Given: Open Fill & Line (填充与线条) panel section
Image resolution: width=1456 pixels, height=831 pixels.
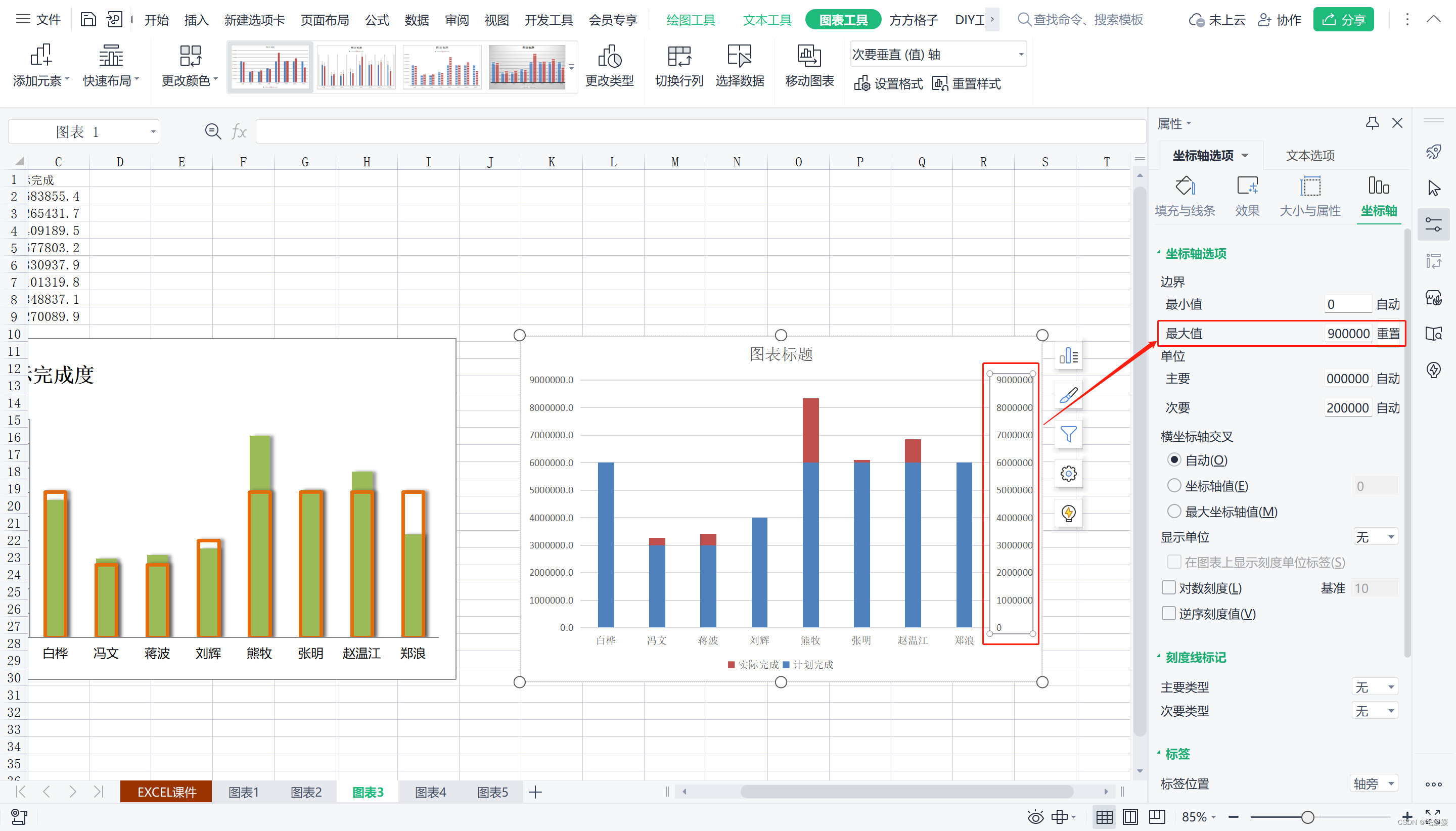Looking at the screenshot, I should (x=1185, y=196).
